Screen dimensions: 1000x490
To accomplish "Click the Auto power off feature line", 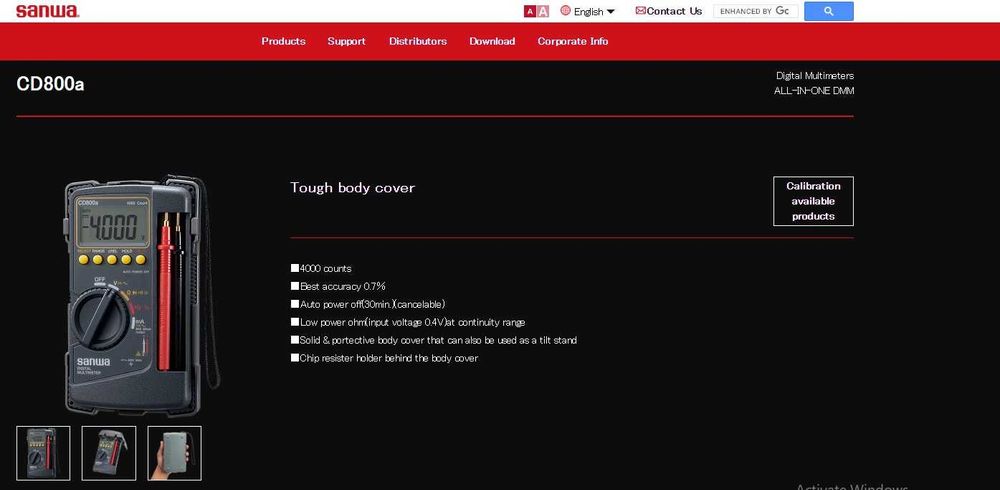I will tap(368, 304).
